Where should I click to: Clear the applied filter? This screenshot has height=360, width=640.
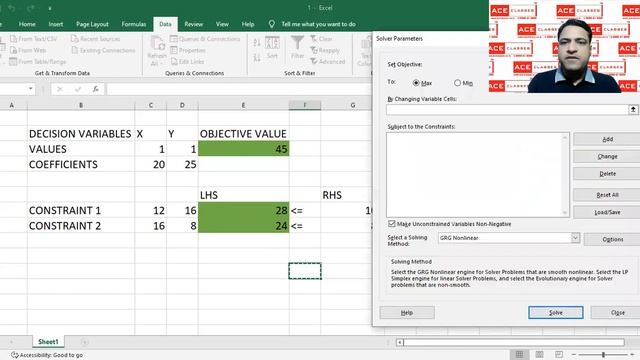322,39
